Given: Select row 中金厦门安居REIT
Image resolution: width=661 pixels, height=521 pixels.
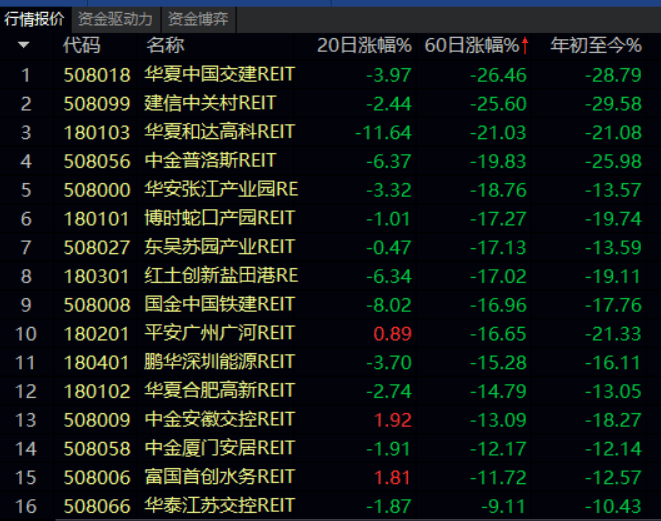Looking at the screenshot, I should pyautogui.click(x=330, y=448).
